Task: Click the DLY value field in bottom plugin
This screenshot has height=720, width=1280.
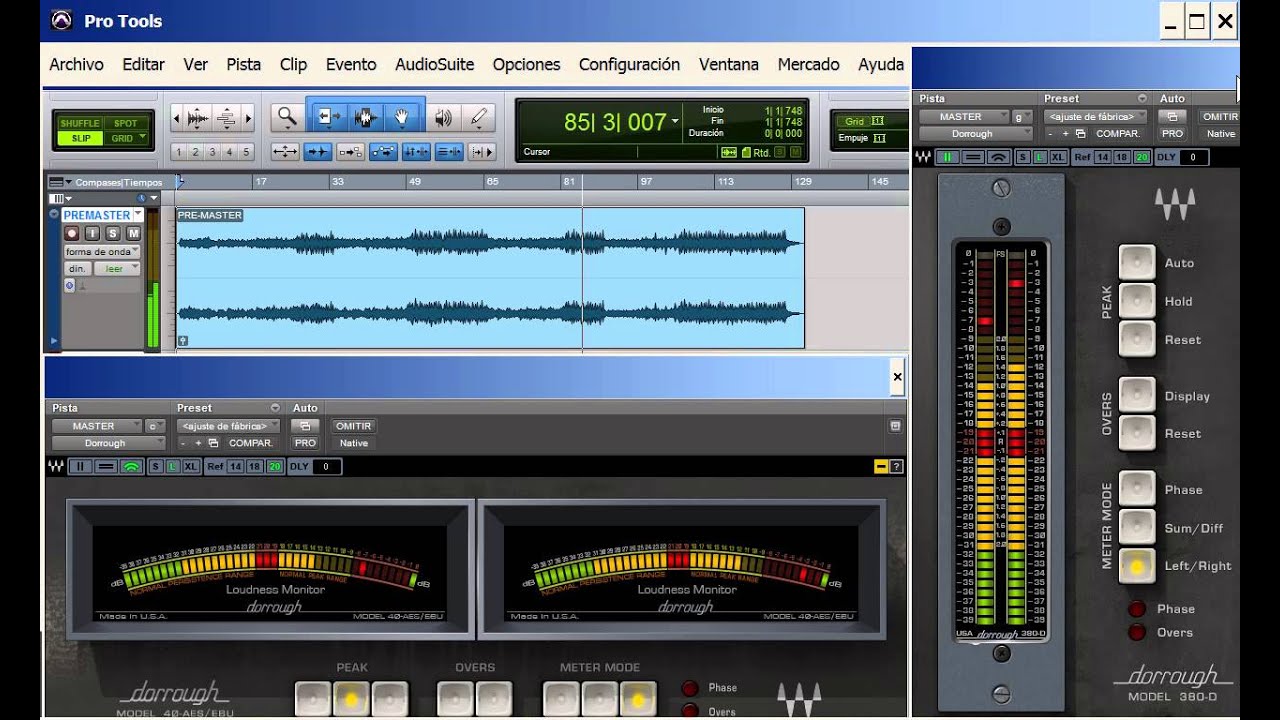Action: click(328, 467)
